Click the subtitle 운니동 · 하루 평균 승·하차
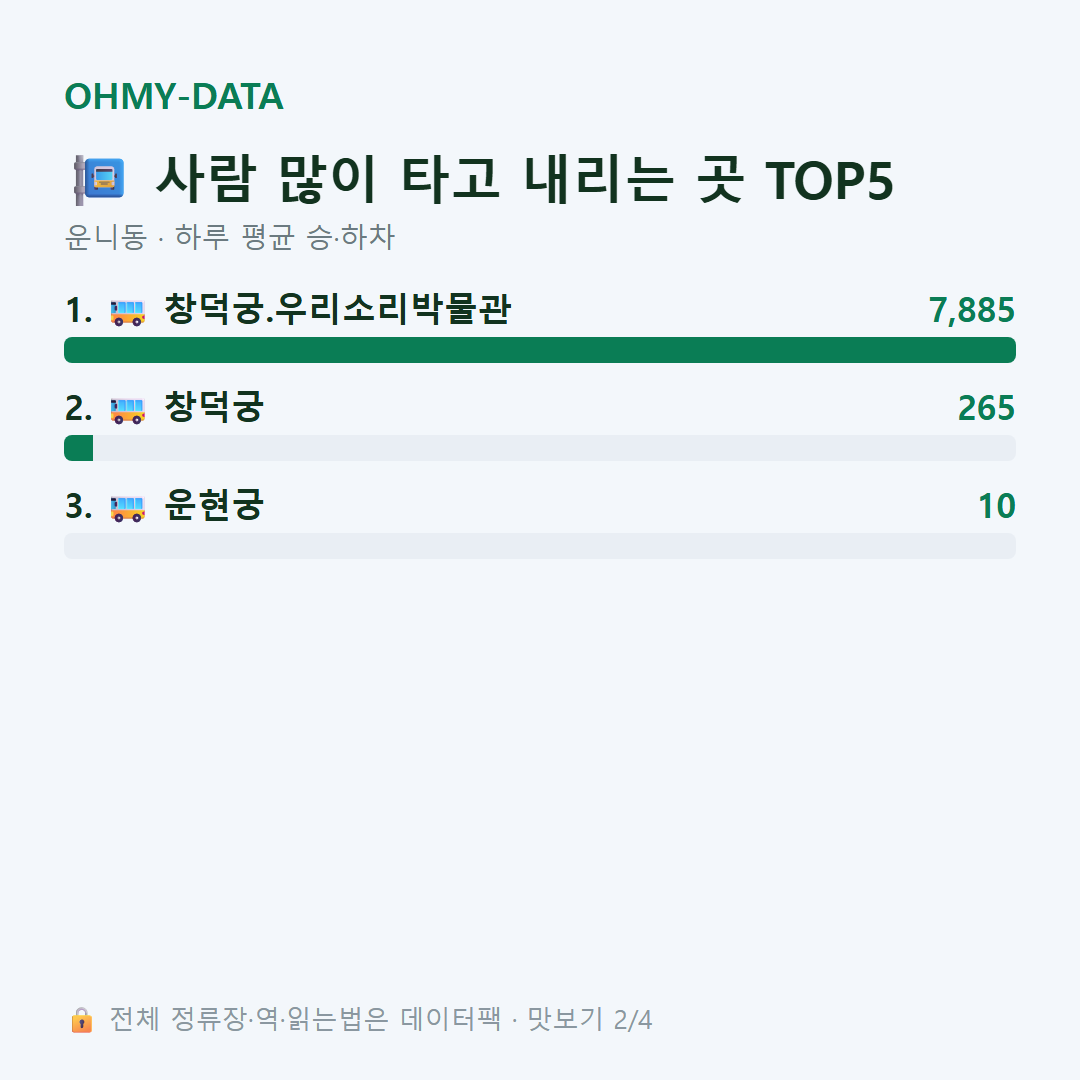This screenshot has height=1080, width=1080. [x=229, y=237]
